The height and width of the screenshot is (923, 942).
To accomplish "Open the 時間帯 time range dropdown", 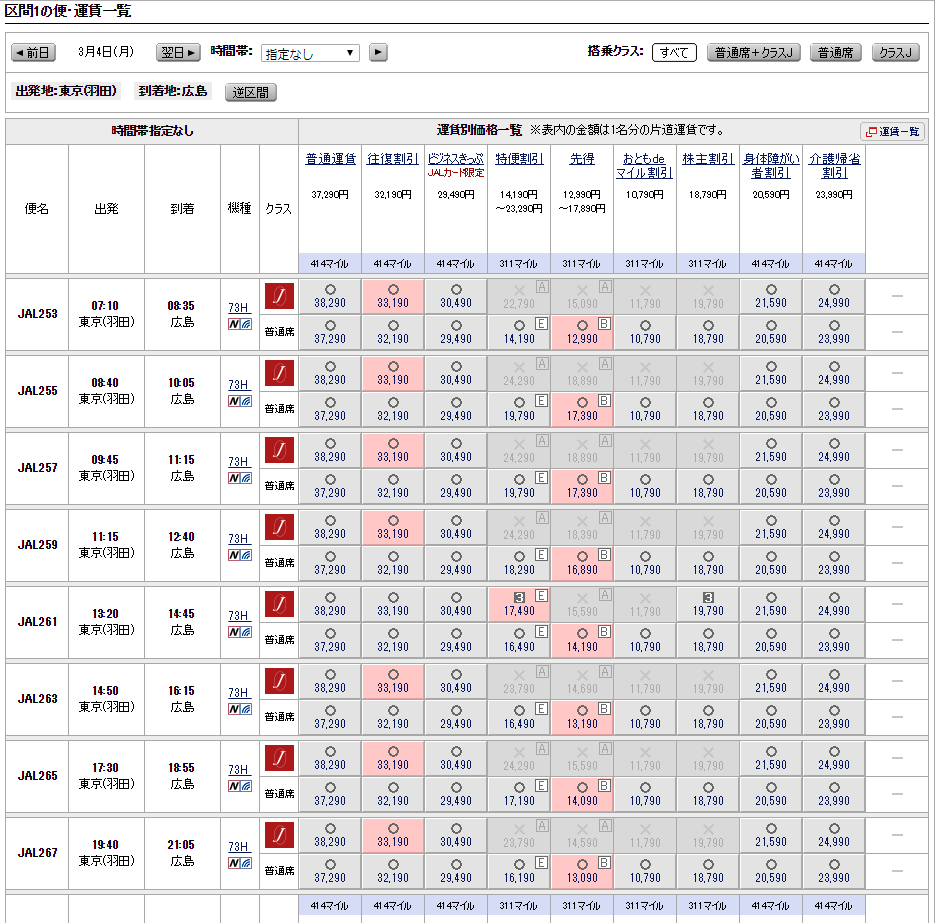I will click(310, 53).
